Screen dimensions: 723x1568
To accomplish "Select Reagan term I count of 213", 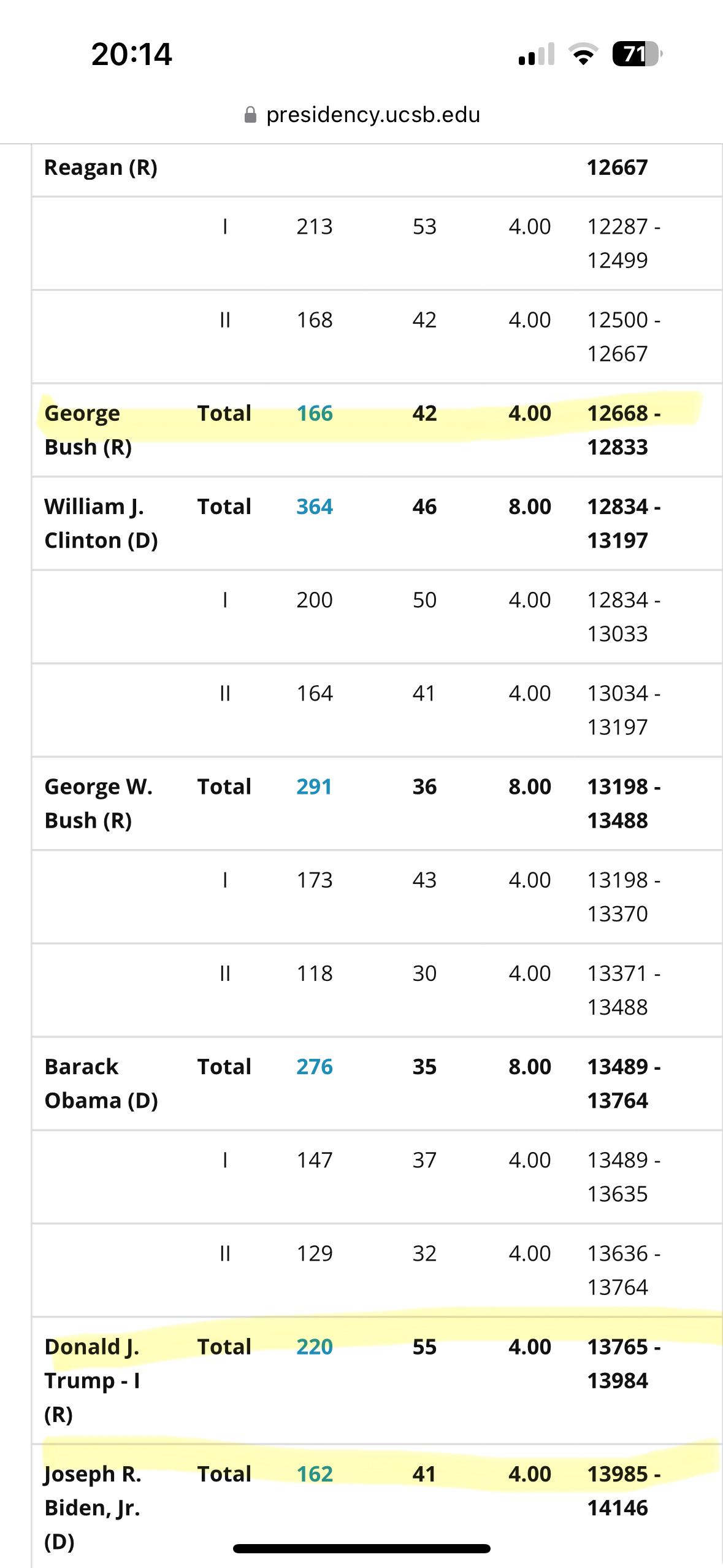I will coord(315,226).
